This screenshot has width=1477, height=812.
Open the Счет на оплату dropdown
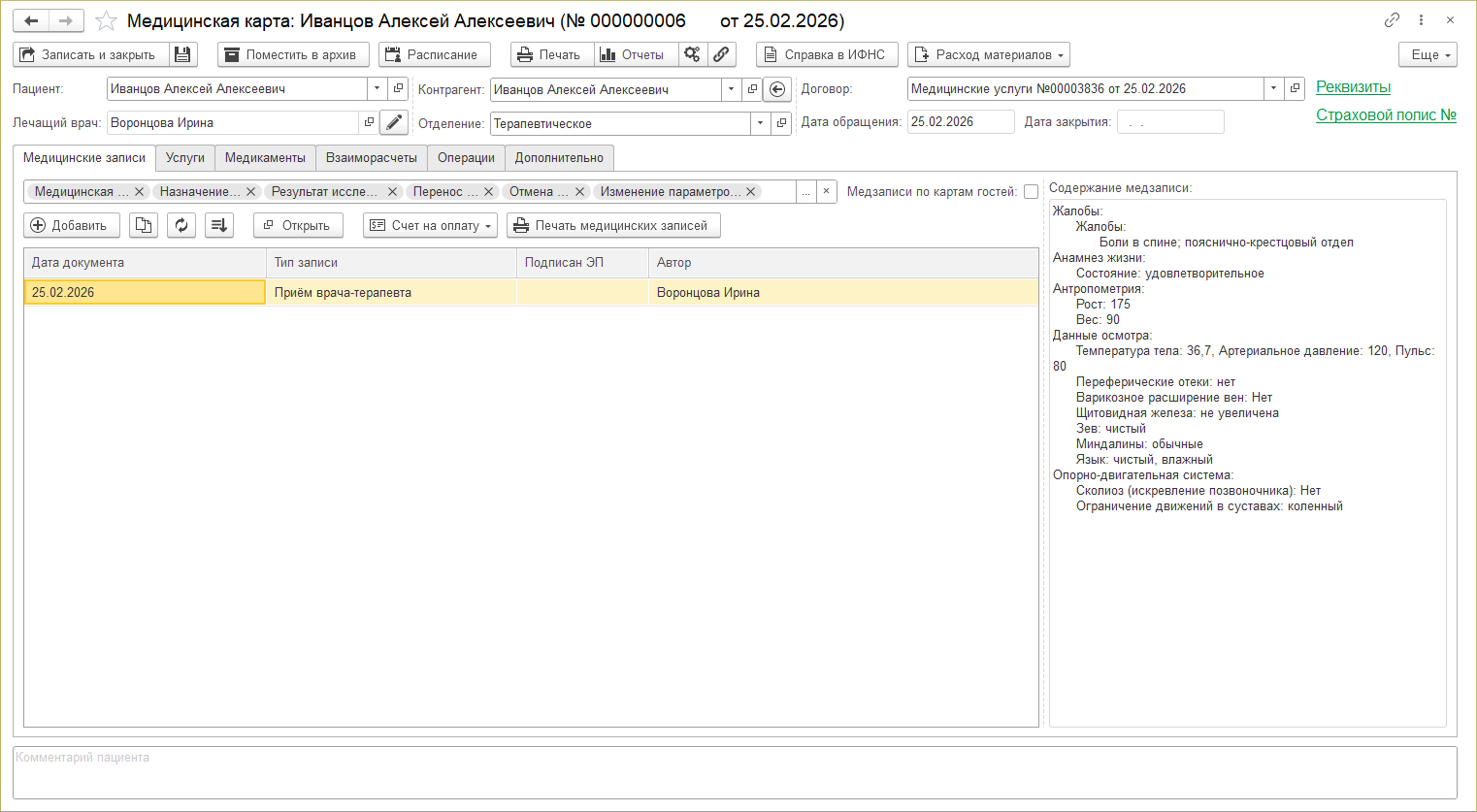430,225
